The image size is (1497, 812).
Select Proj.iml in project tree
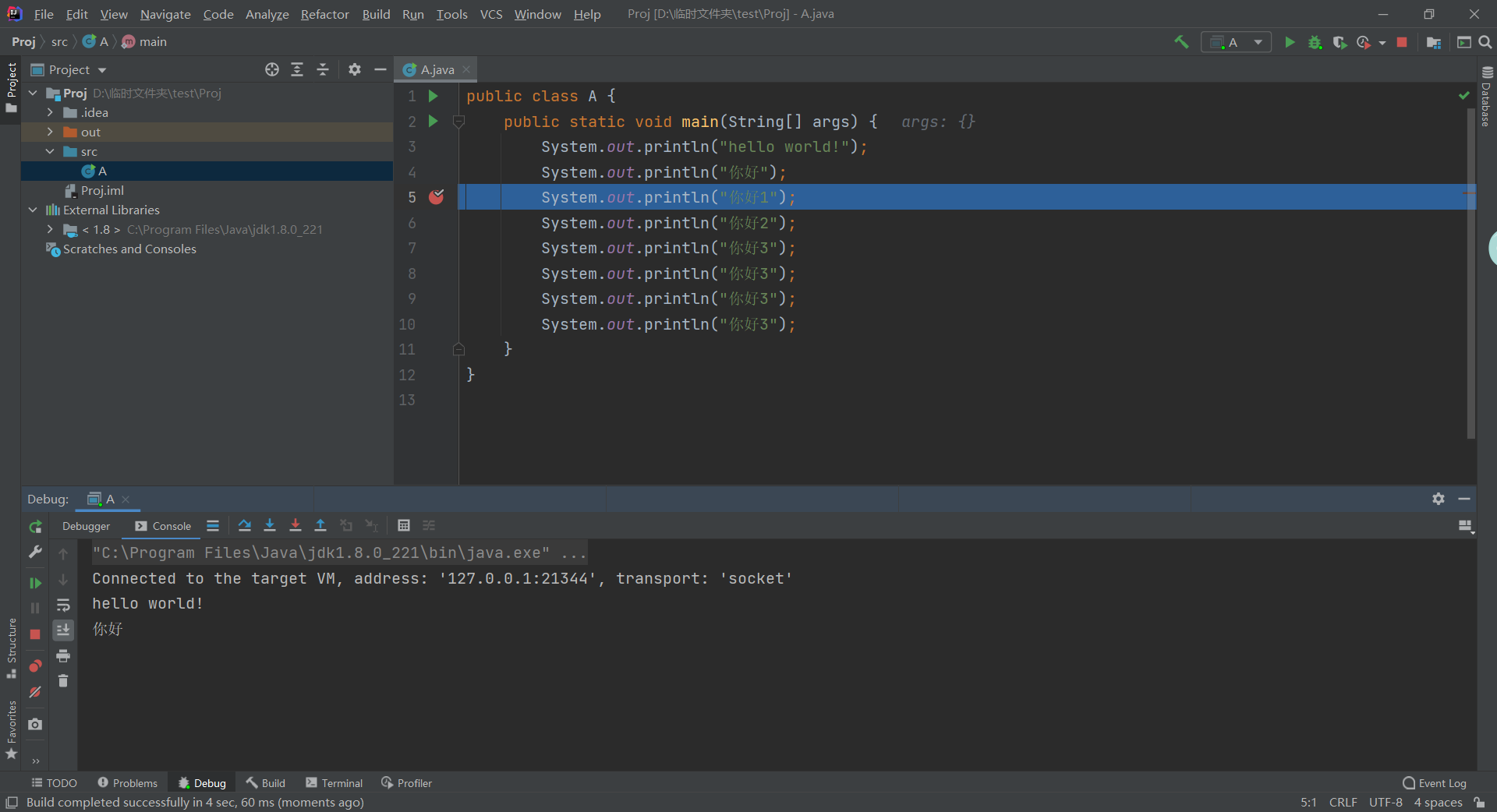pyautogui.click(x=102, y=190)
